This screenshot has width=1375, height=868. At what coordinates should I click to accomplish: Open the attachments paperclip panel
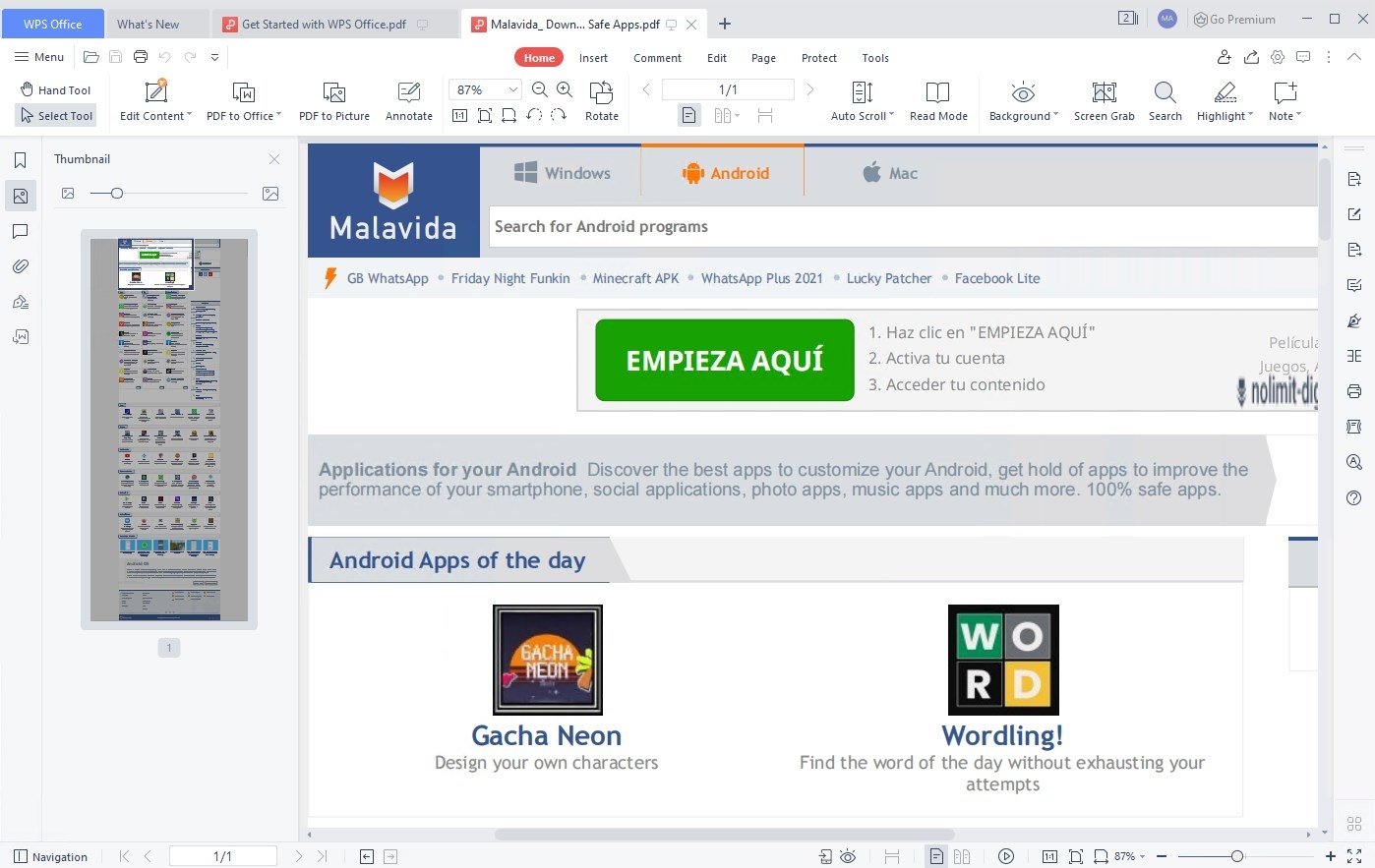click(x=20, y=266)
